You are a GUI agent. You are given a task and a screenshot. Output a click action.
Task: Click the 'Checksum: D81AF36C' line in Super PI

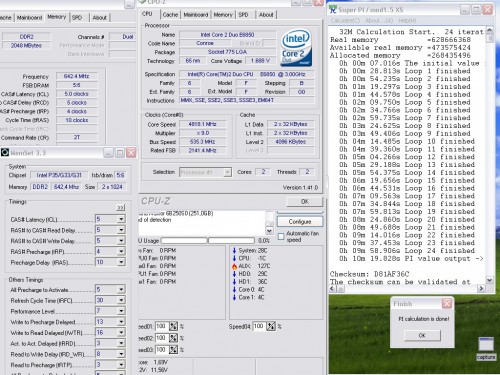tap(369, 274)
